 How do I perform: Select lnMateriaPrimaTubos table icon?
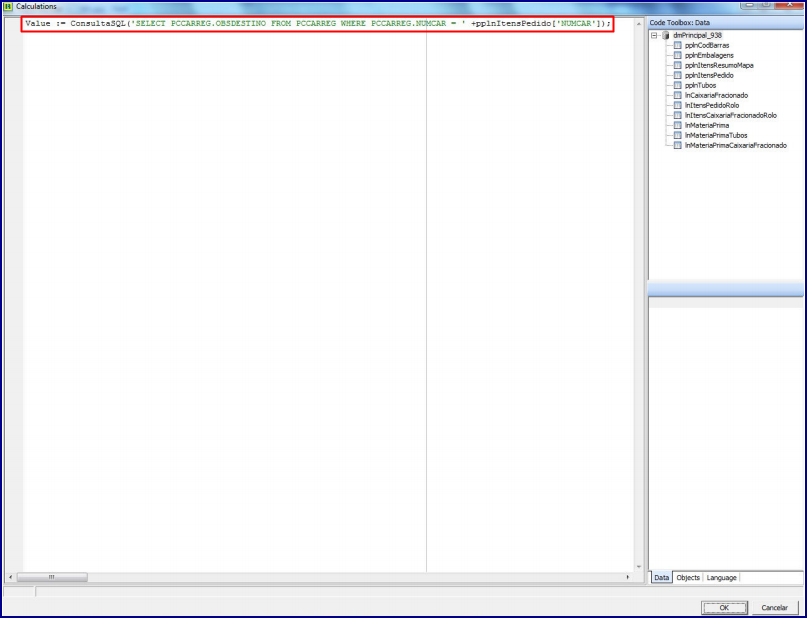[x=677, y=135]
